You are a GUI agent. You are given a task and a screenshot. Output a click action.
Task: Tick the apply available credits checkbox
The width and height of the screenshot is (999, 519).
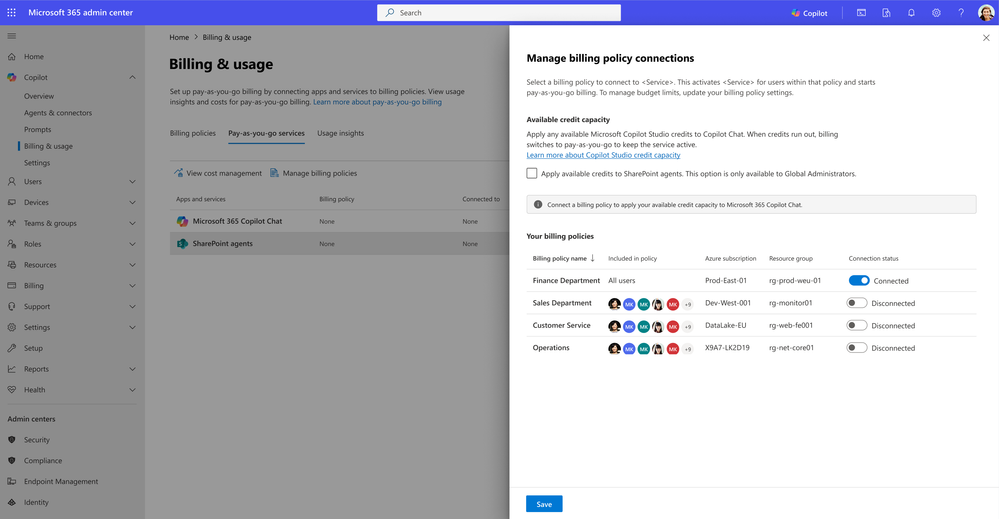click(532, 173)
